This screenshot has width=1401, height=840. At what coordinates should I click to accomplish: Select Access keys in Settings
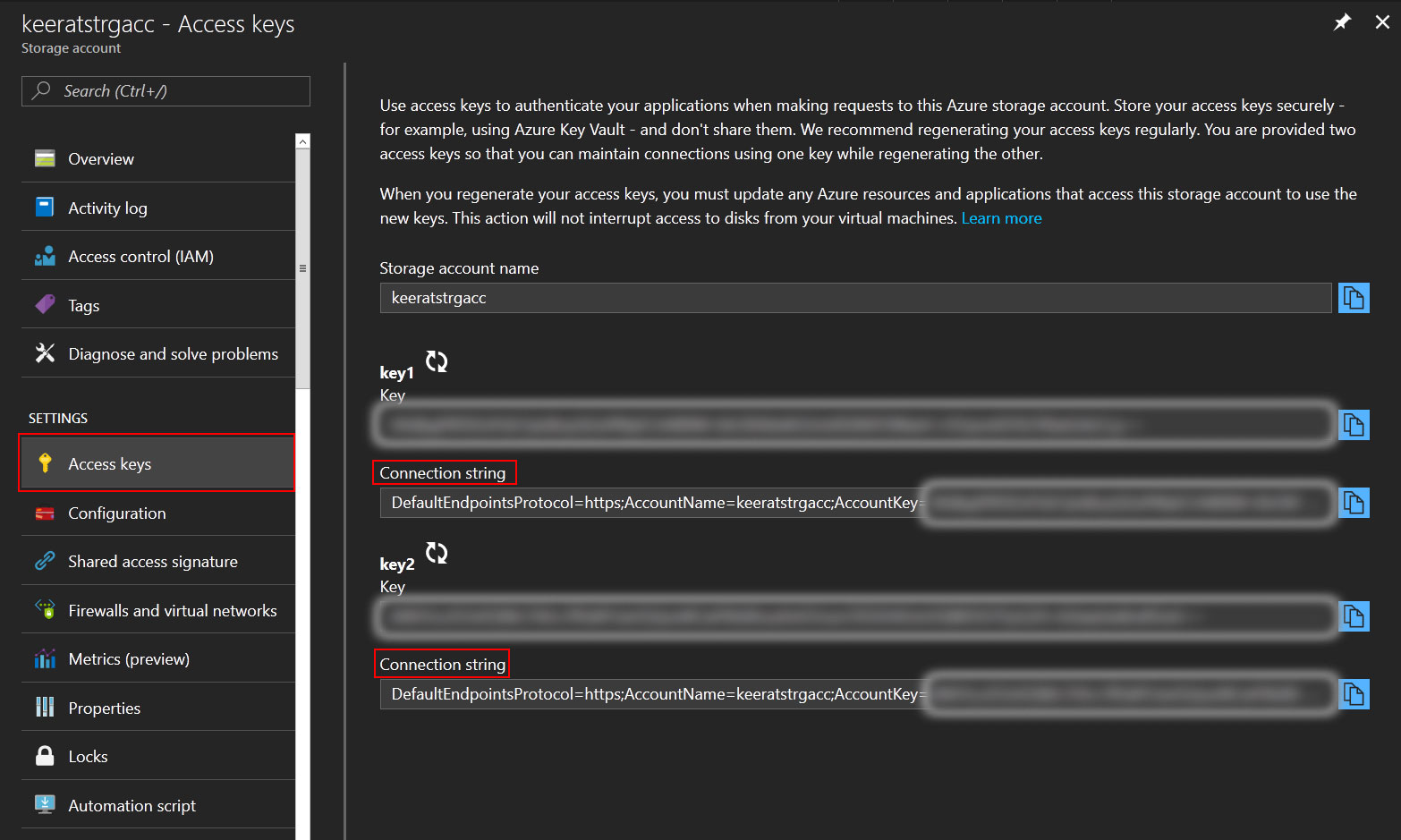(x=157, y=463)
